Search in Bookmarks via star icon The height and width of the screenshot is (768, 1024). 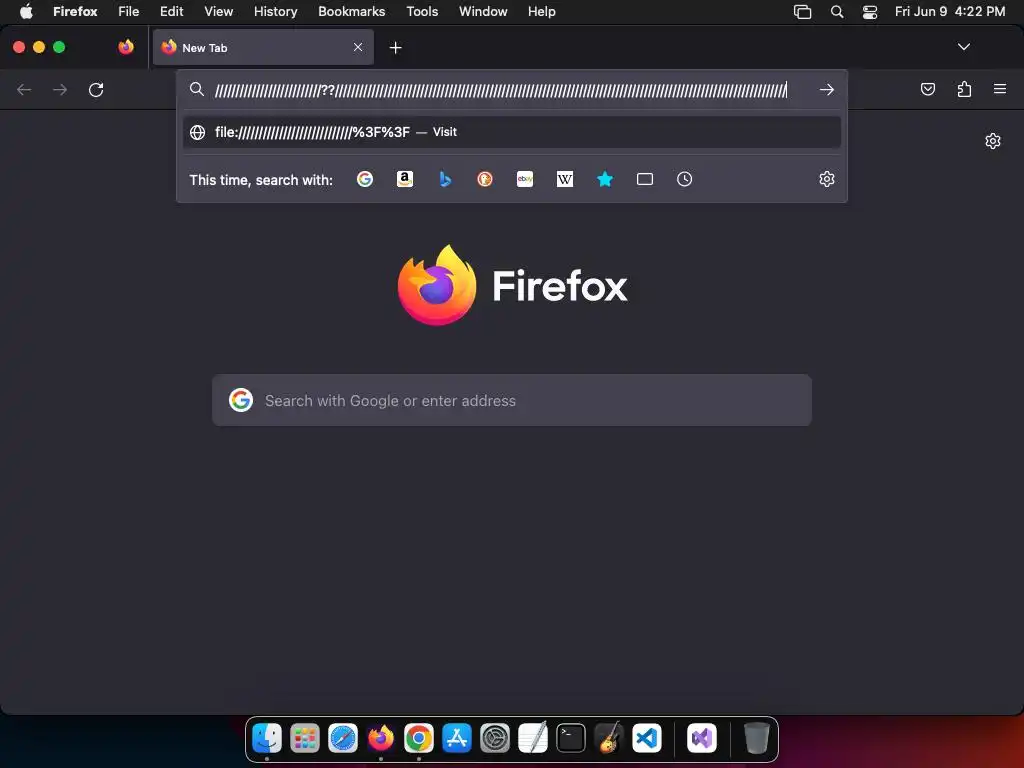click(x=605, y=179)
